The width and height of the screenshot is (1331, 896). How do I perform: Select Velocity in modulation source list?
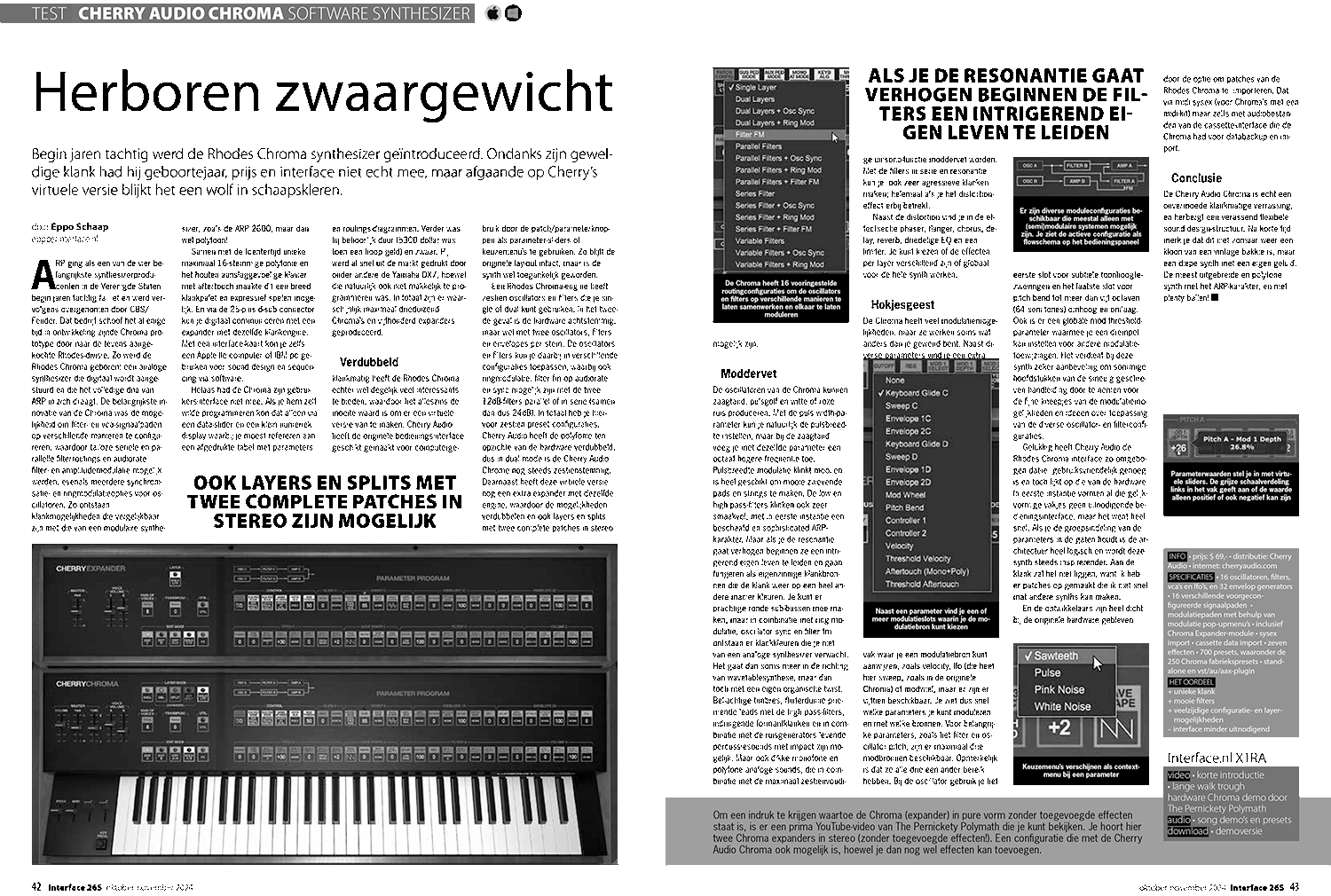(899, 546)
